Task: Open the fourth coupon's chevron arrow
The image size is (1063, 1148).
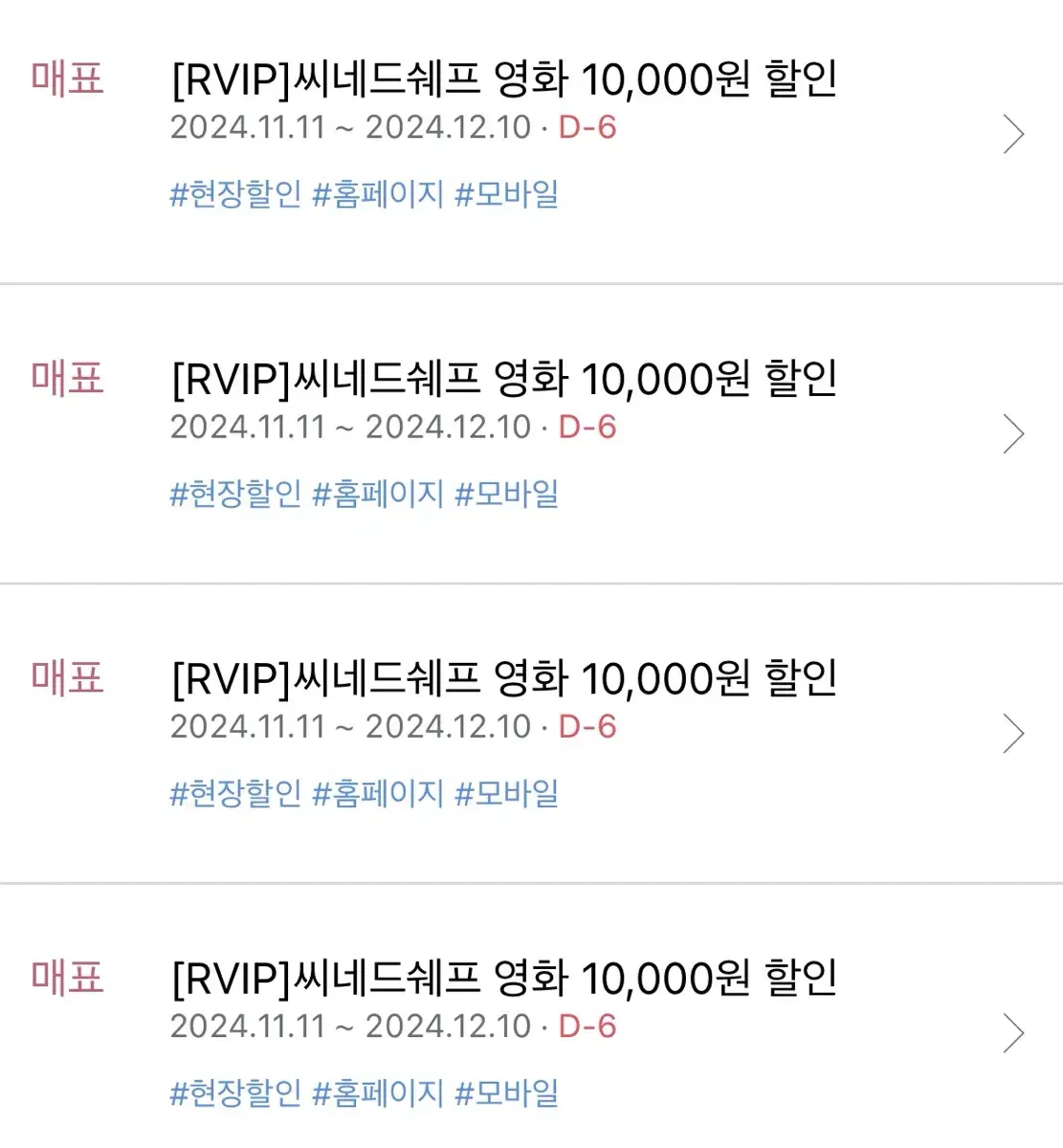Action: [x=1013, y=1032]
